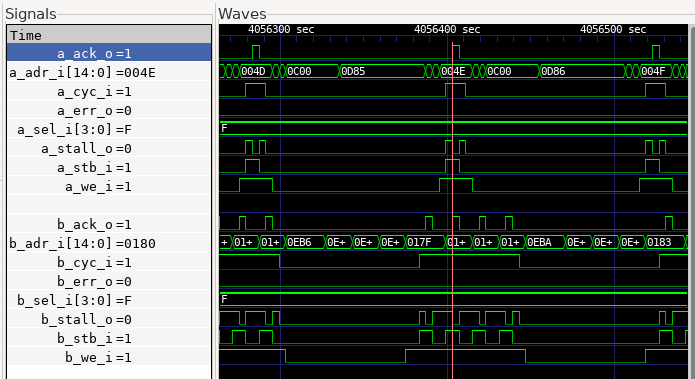Screen dimensions: 695x379
Task: Click the Time header in Signals panel
Action: pyautogui.click(x=109, y=35)
